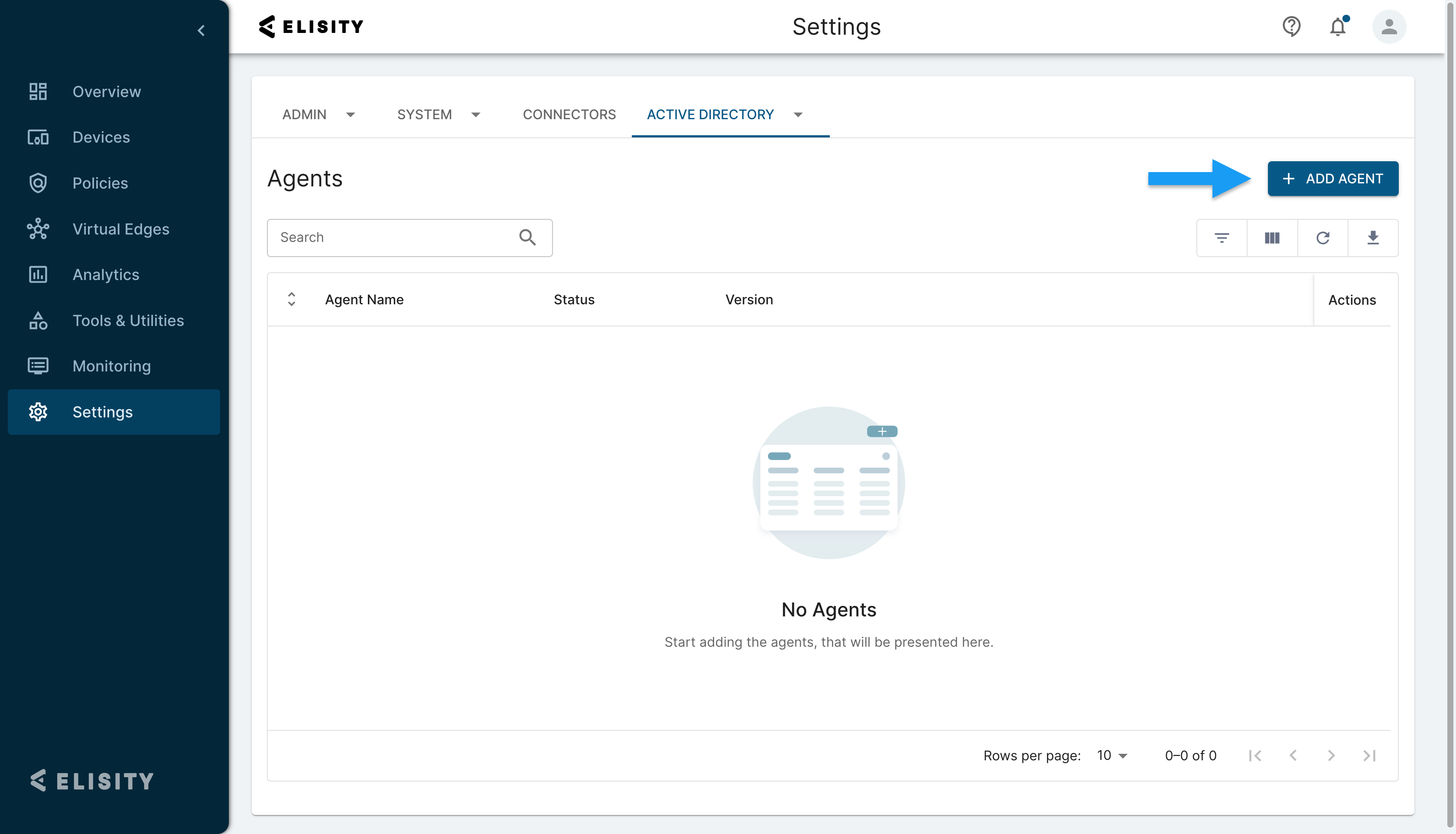Collapse the sidebar with the chevron

(x=201, y=30)
